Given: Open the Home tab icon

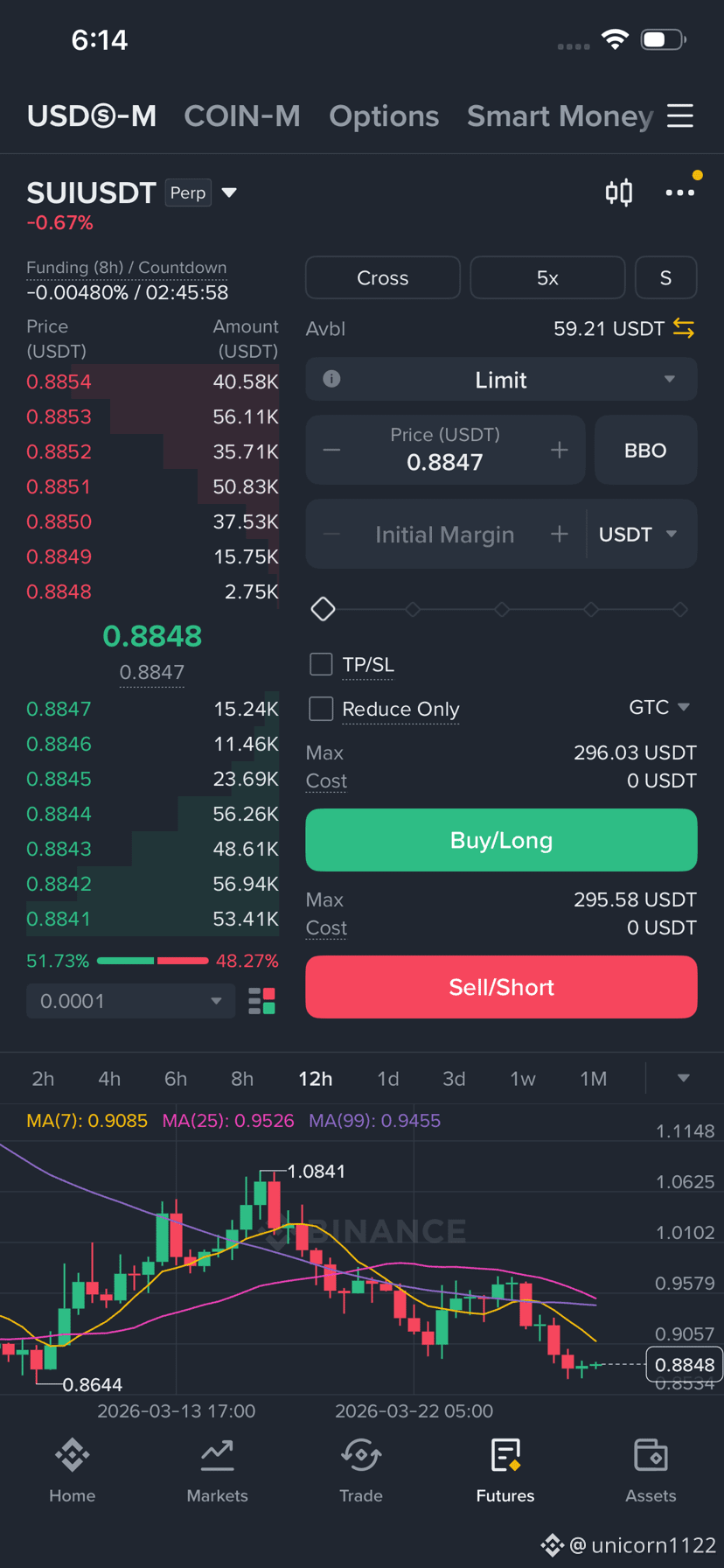Looking at the screenshot, I should pos(73,1456).
